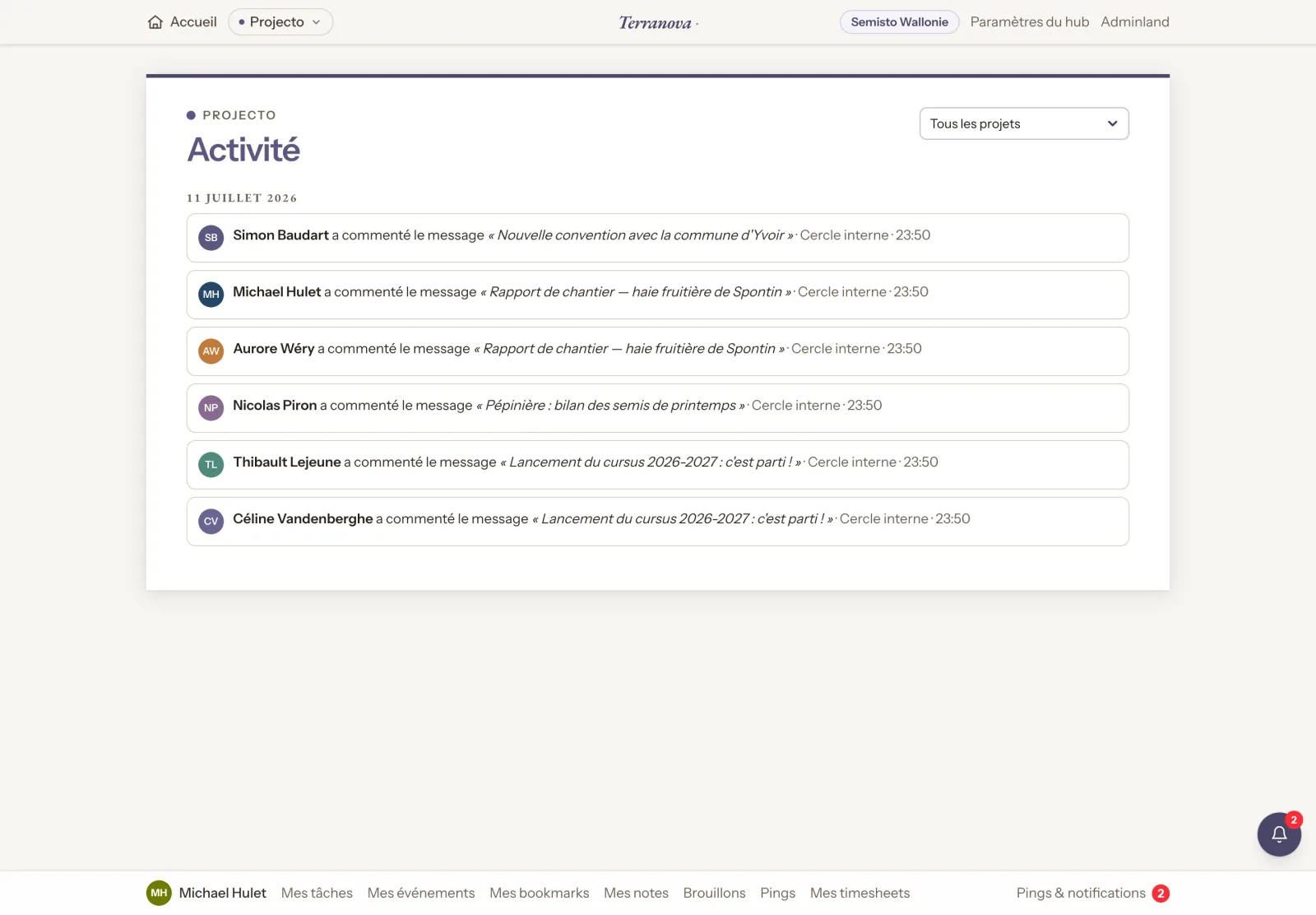
Task: Open Paramètres du hub
Action: tap(1029, 22)
